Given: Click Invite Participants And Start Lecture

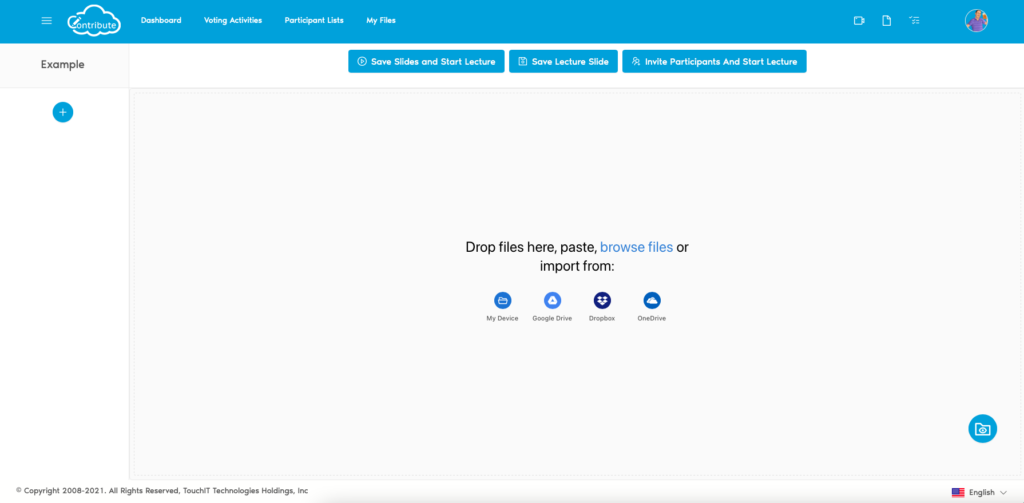Looking at the screenshot, I should click(x=714, y=61).
